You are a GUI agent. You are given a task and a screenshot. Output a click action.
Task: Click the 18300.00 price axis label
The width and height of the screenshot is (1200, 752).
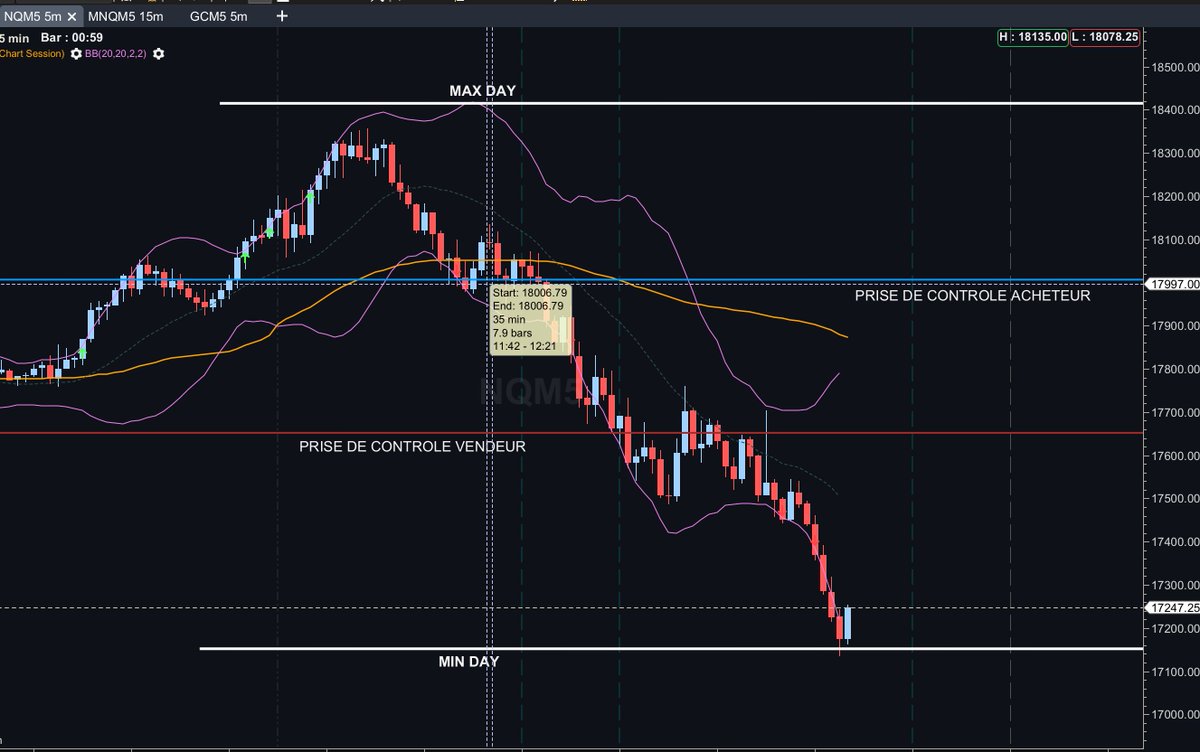[x=1176, y=154]
